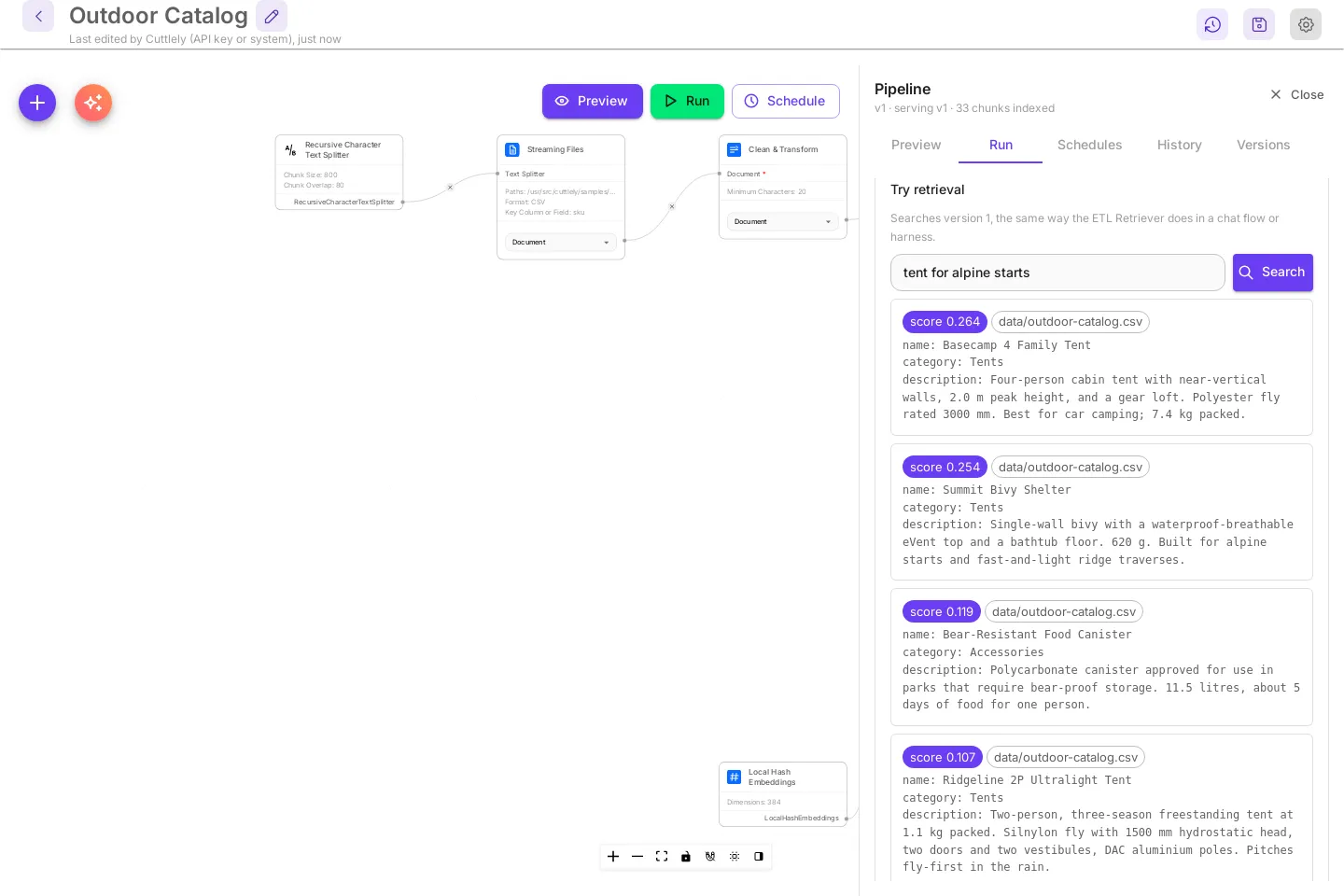Viewport: 1344px width, 896px height.
Task: Click the back arrow beside Outdoor Catalog
Action: point(38,16)
